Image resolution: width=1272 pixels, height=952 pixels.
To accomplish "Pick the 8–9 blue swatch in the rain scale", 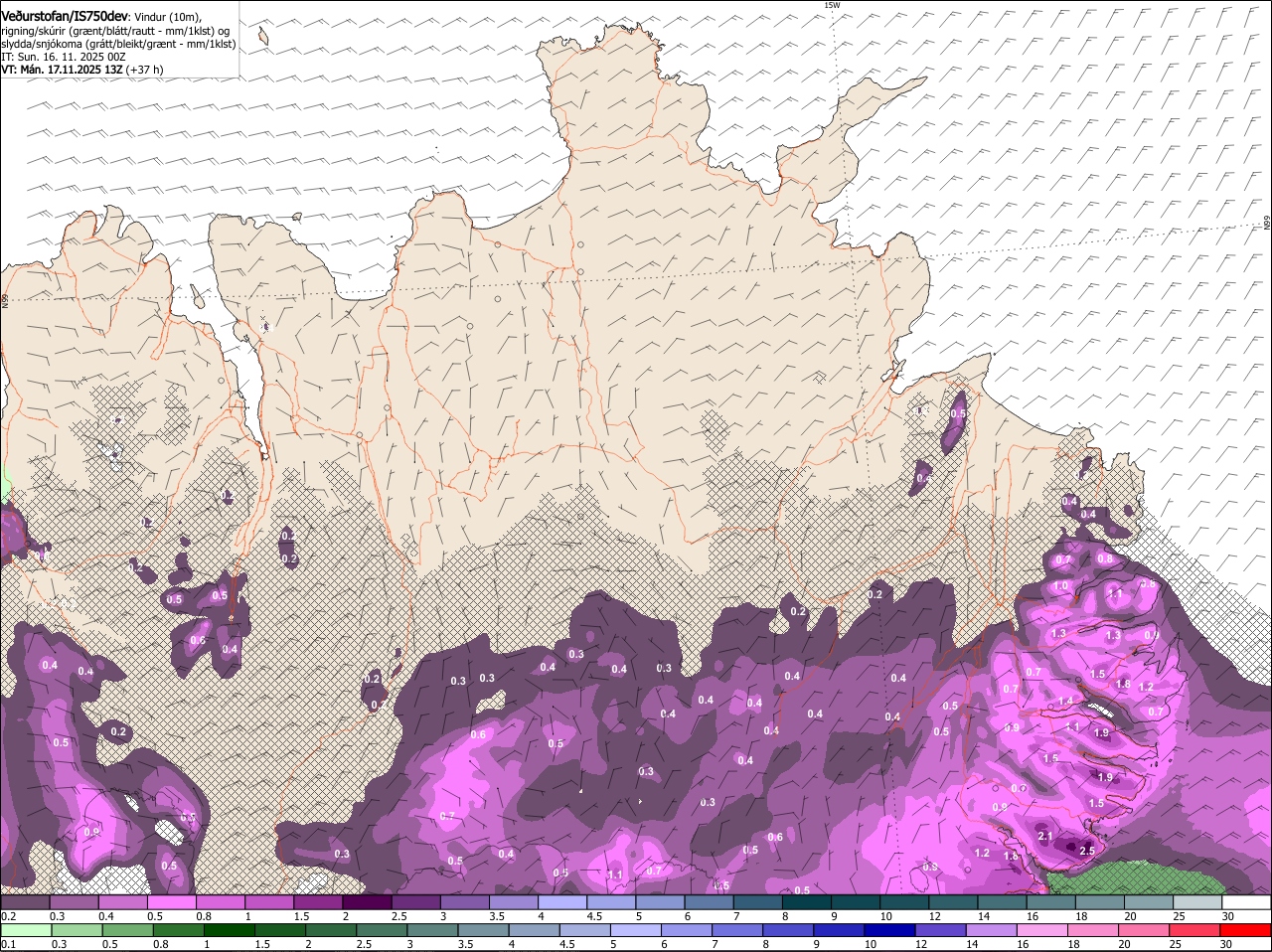I will tap(790, 930).
